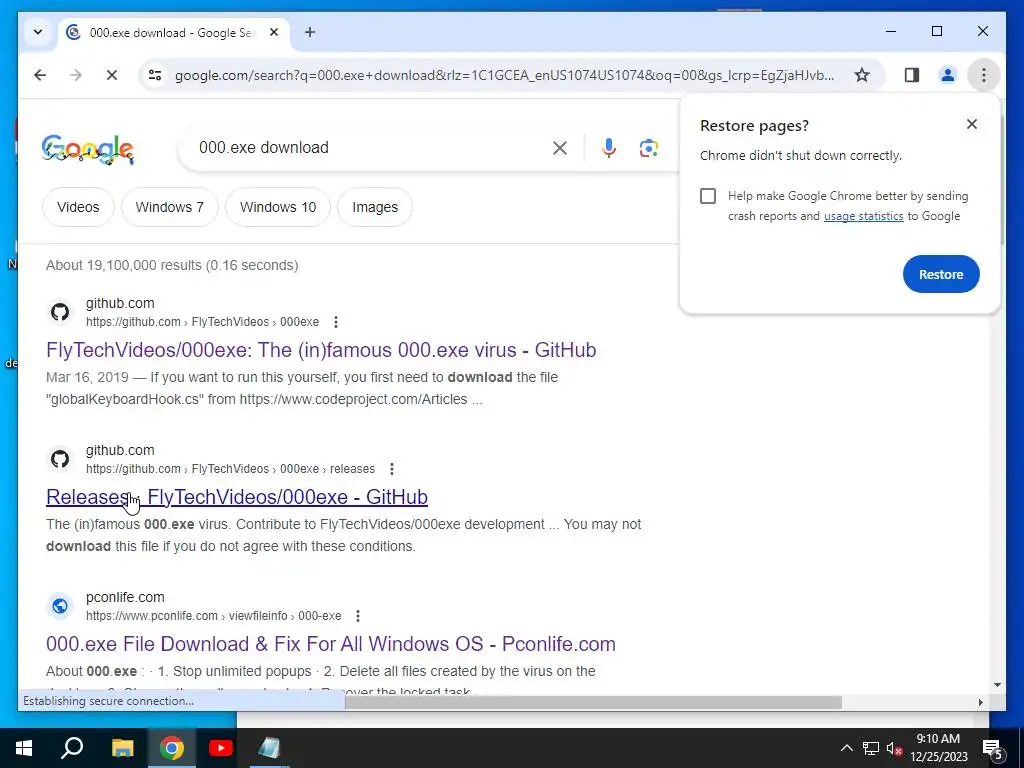Click the scroll-right arrow of the page
The width and height of the screenshot is (1024, 768).
(x=980, y=702)
